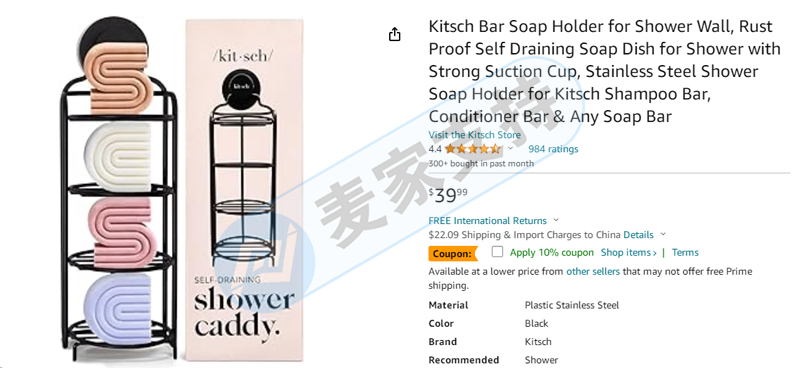The image size is (800, 370).
Task: Click the share icon beside product image
Action: click(394, 35)
